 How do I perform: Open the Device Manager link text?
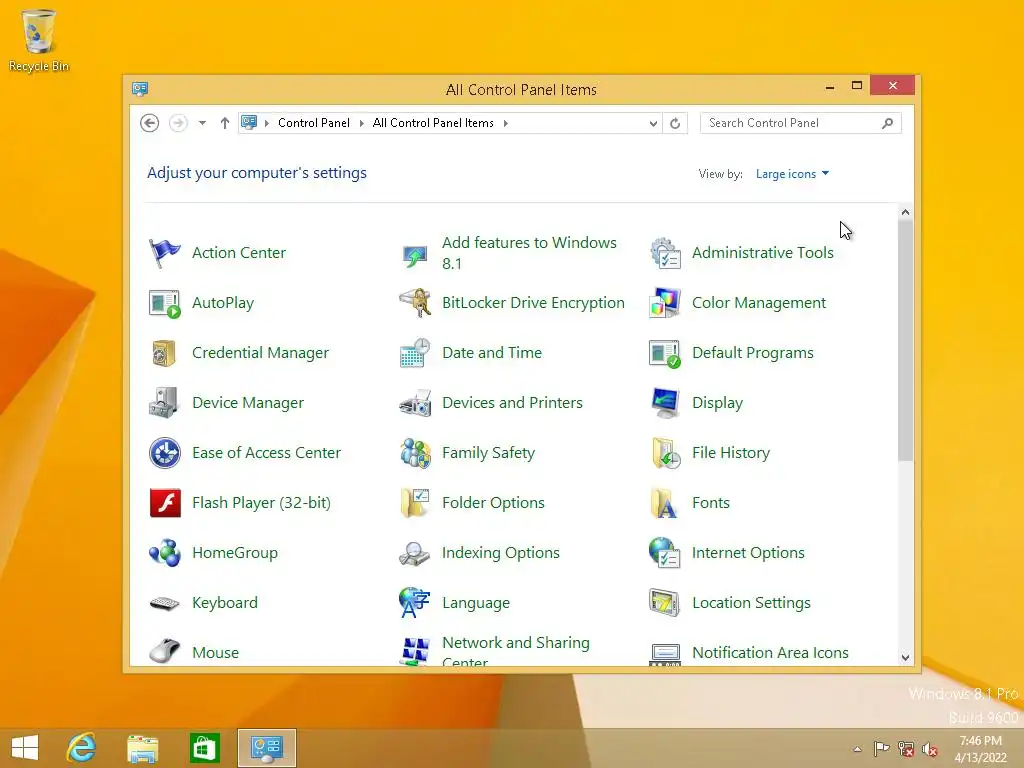(x=248, y=403)
